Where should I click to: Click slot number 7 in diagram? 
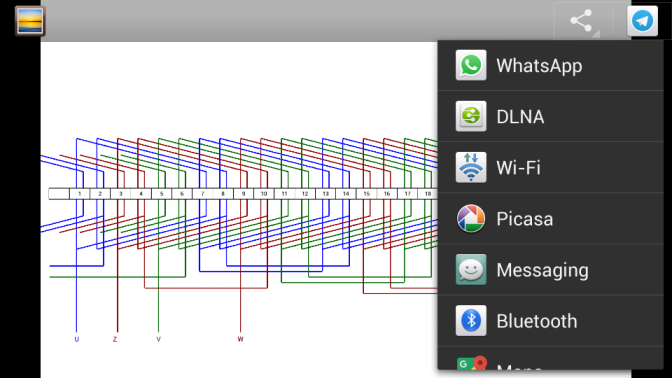pos(203,194)
